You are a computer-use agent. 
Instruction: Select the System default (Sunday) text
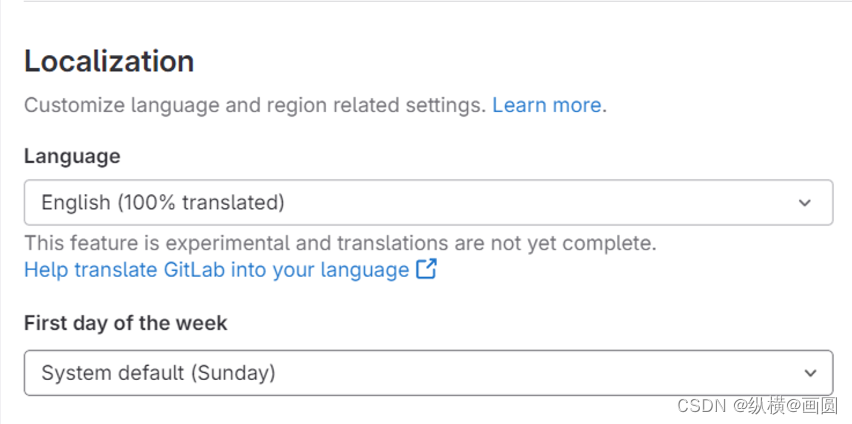point(158,373)
